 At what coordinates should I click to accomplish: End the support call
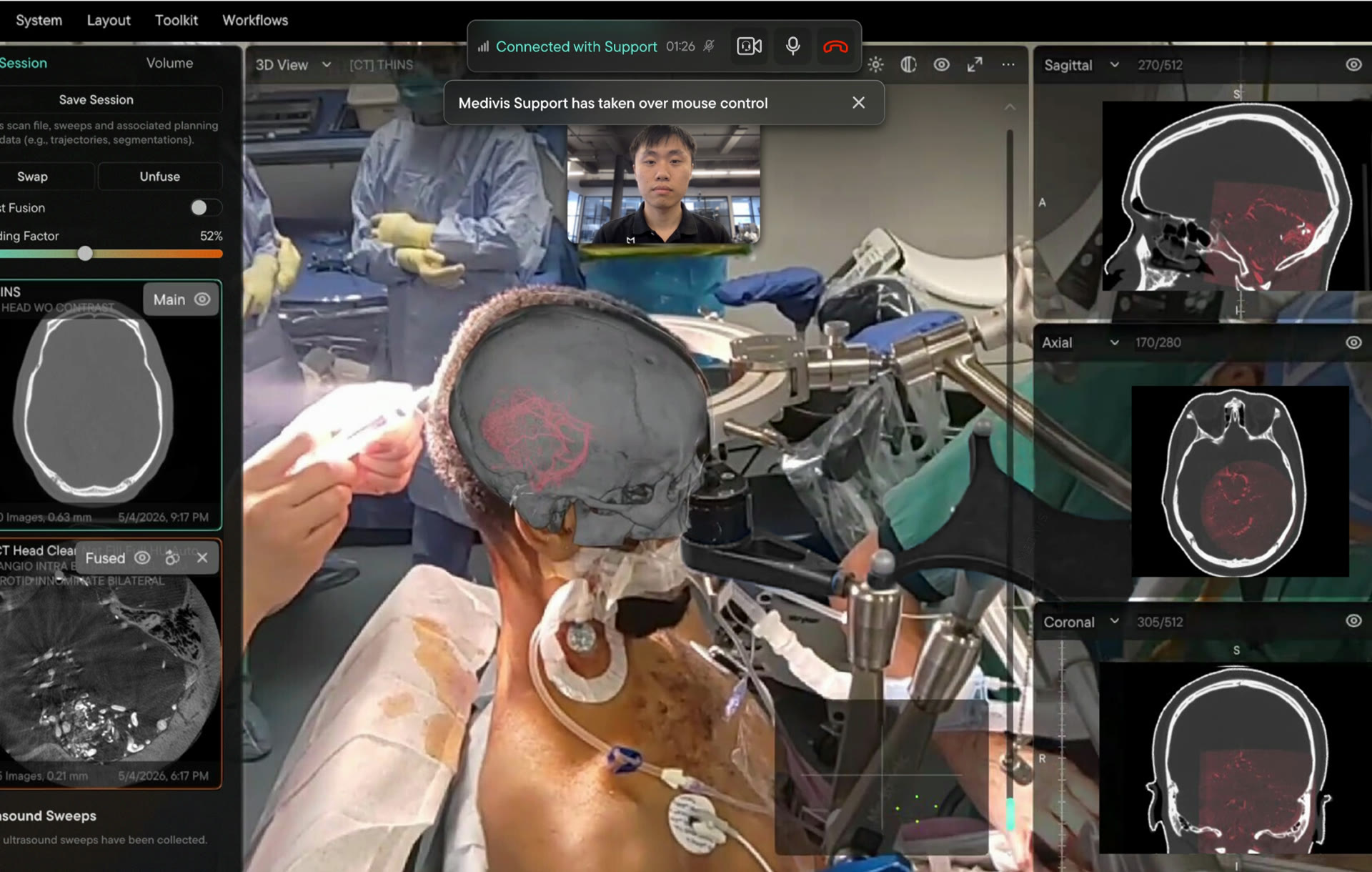point(835,46)
